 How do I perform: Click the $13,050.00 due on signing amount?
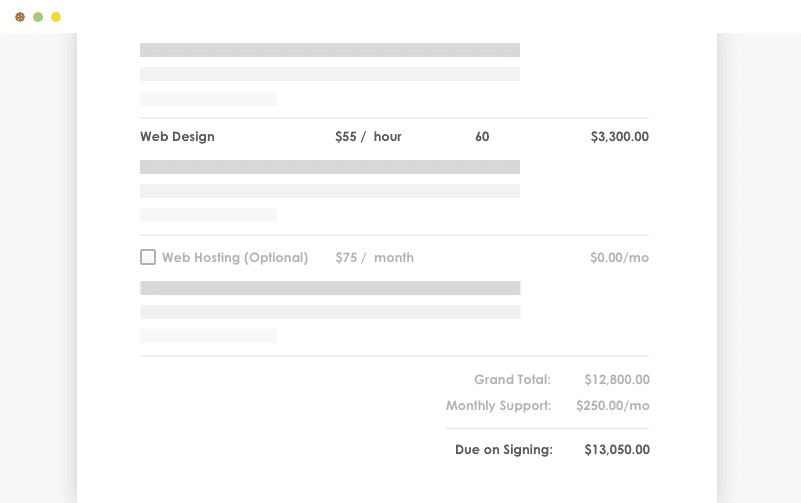617,449
